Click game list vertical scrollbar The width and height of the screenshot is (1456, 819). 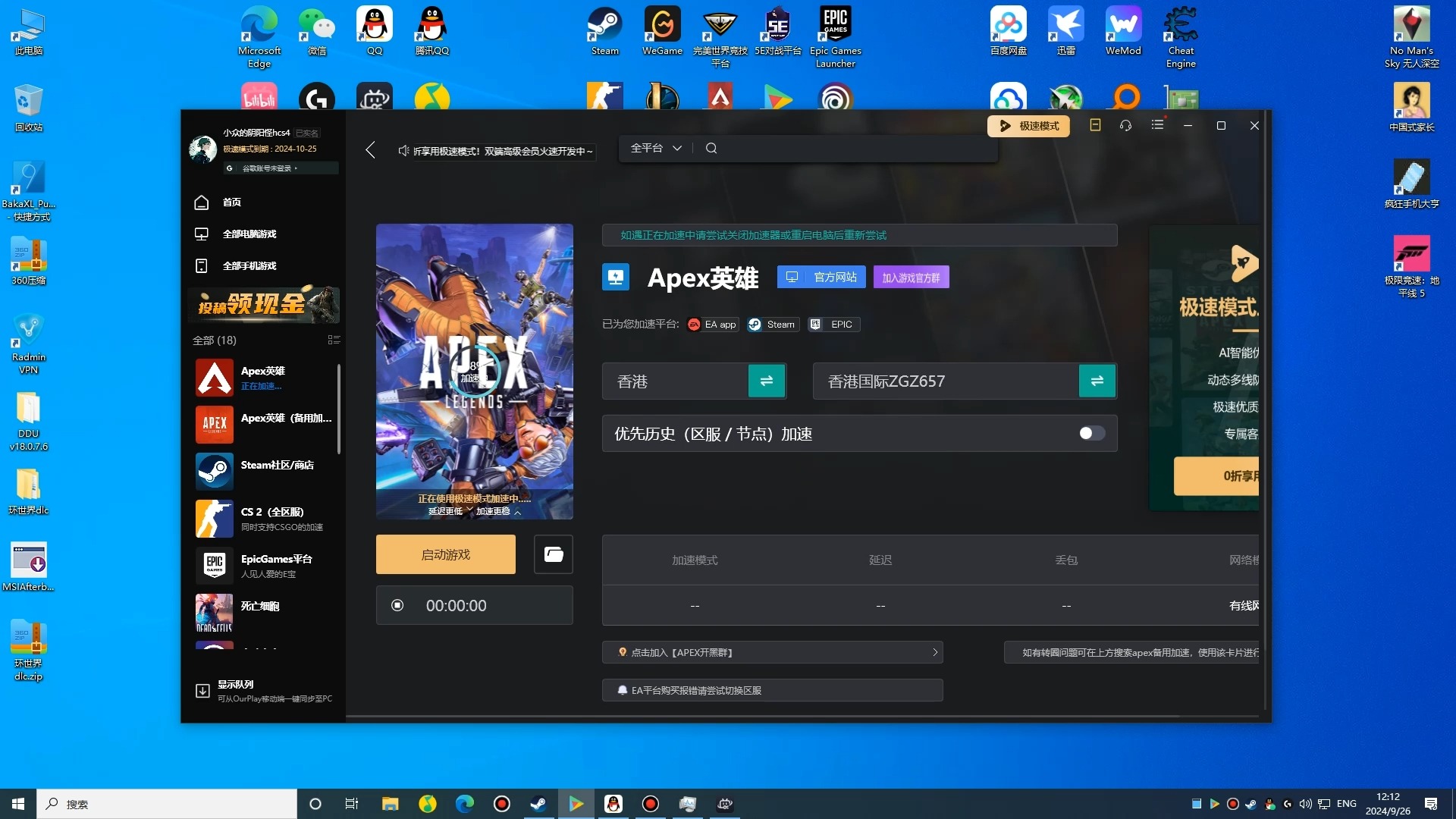coord(338,409)
